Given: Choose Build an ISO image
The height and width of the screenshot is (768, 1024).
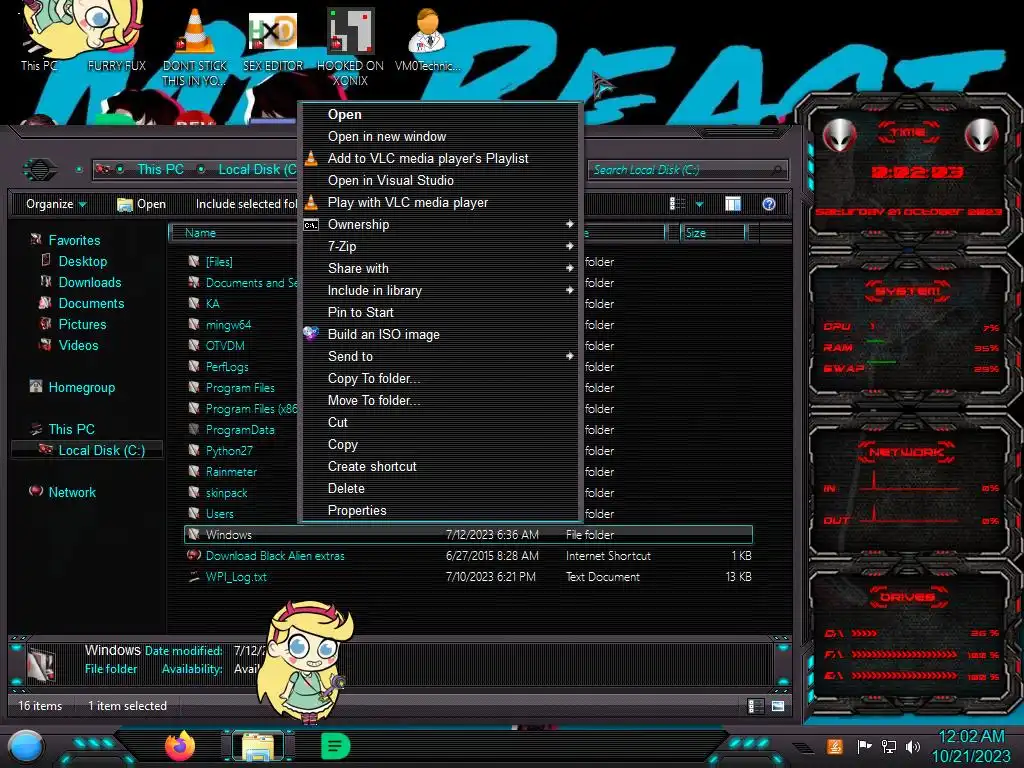Looking at the screenshot, I should pyautogui.click(x=439, y=334).
